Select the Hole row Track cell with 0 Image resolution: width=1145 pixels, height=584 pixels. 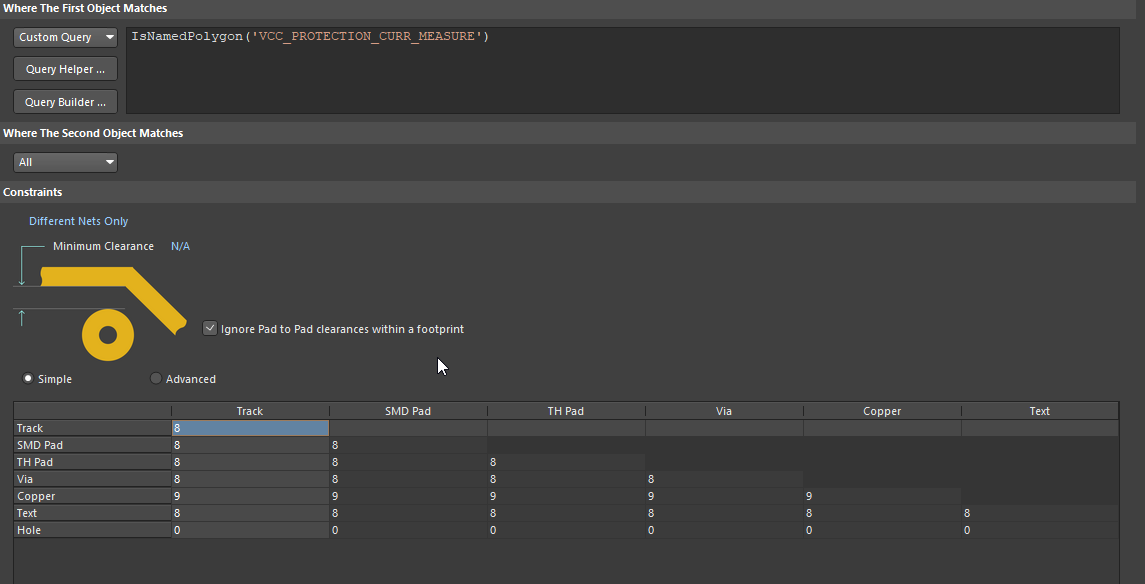tap(250, 531)
